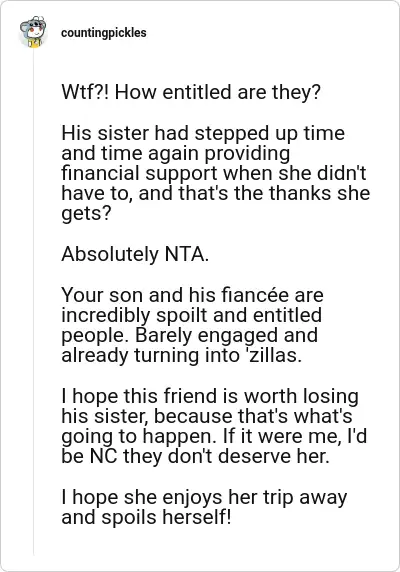Click the line "already turning into 'zillas."
Viewport: 400px width, 572px height.
(x=182, y=355)
